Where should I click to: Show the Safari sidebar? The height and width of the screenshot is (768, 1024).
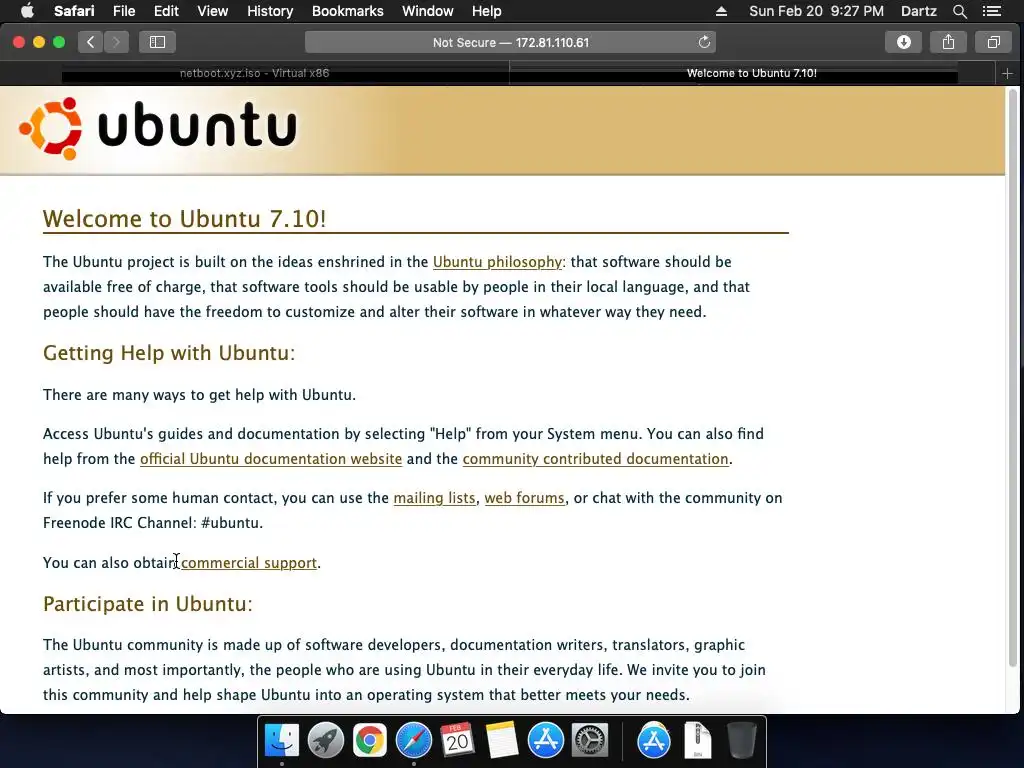[x=157, y=42]
